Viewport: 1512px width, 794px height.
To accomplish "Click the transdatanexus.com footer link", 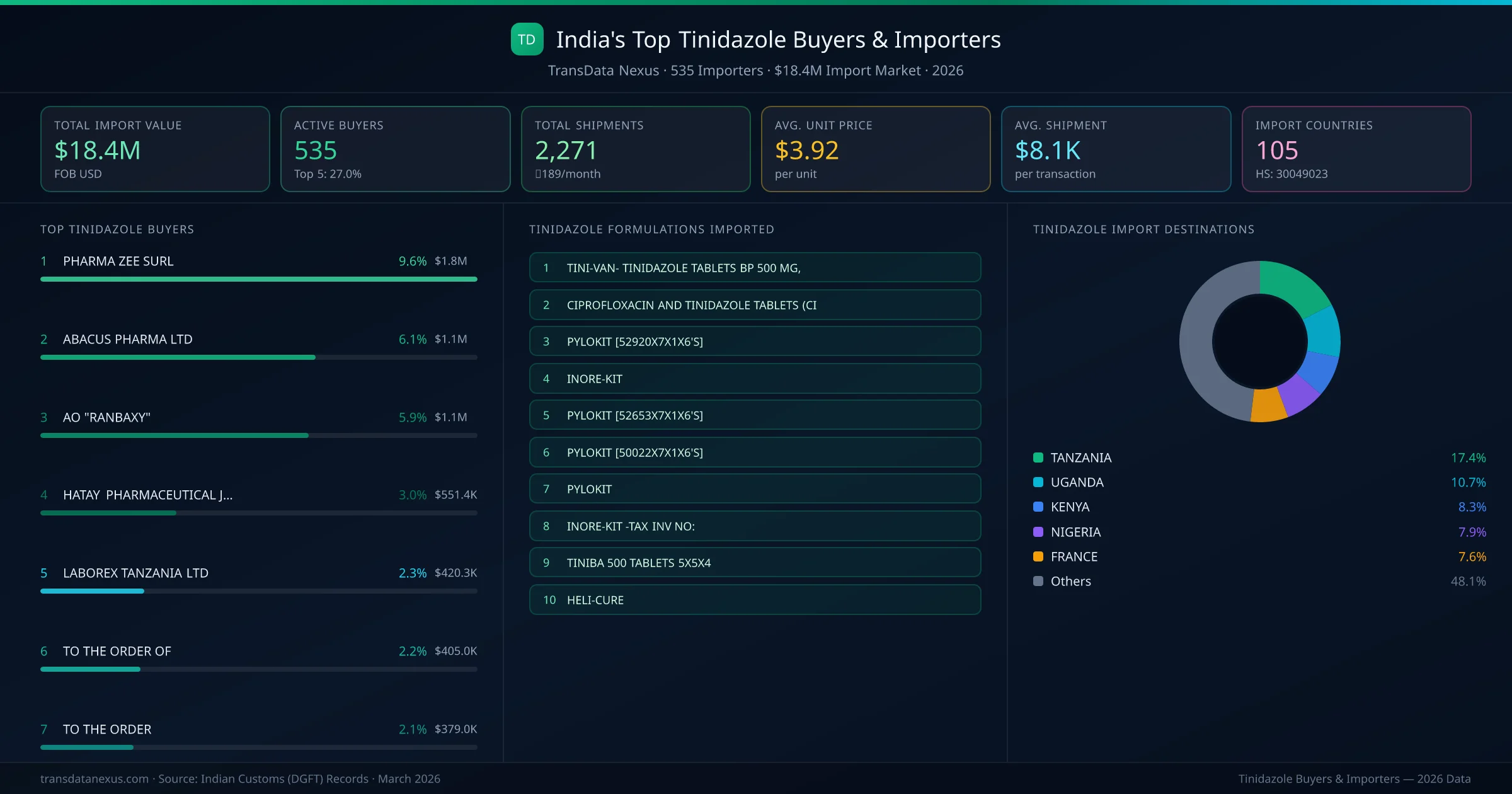I will 93,779.
